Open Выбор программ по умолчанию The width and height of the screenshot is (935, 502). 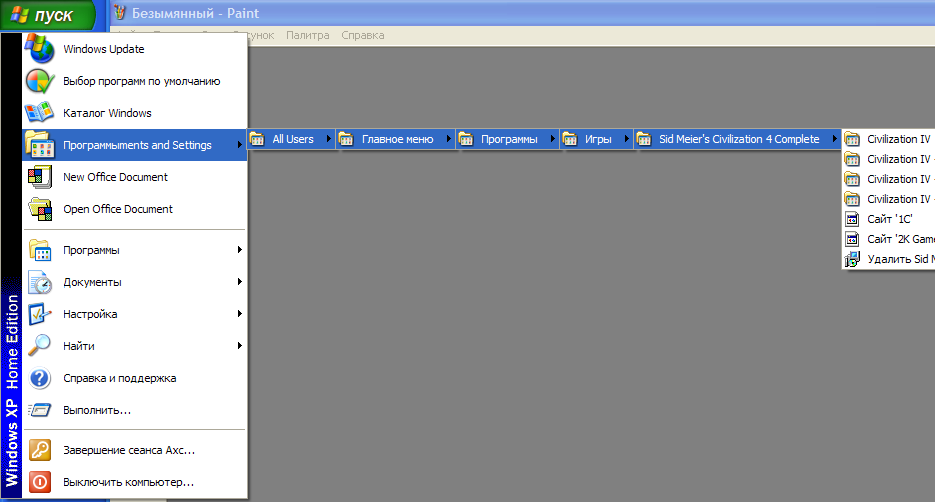134,81
